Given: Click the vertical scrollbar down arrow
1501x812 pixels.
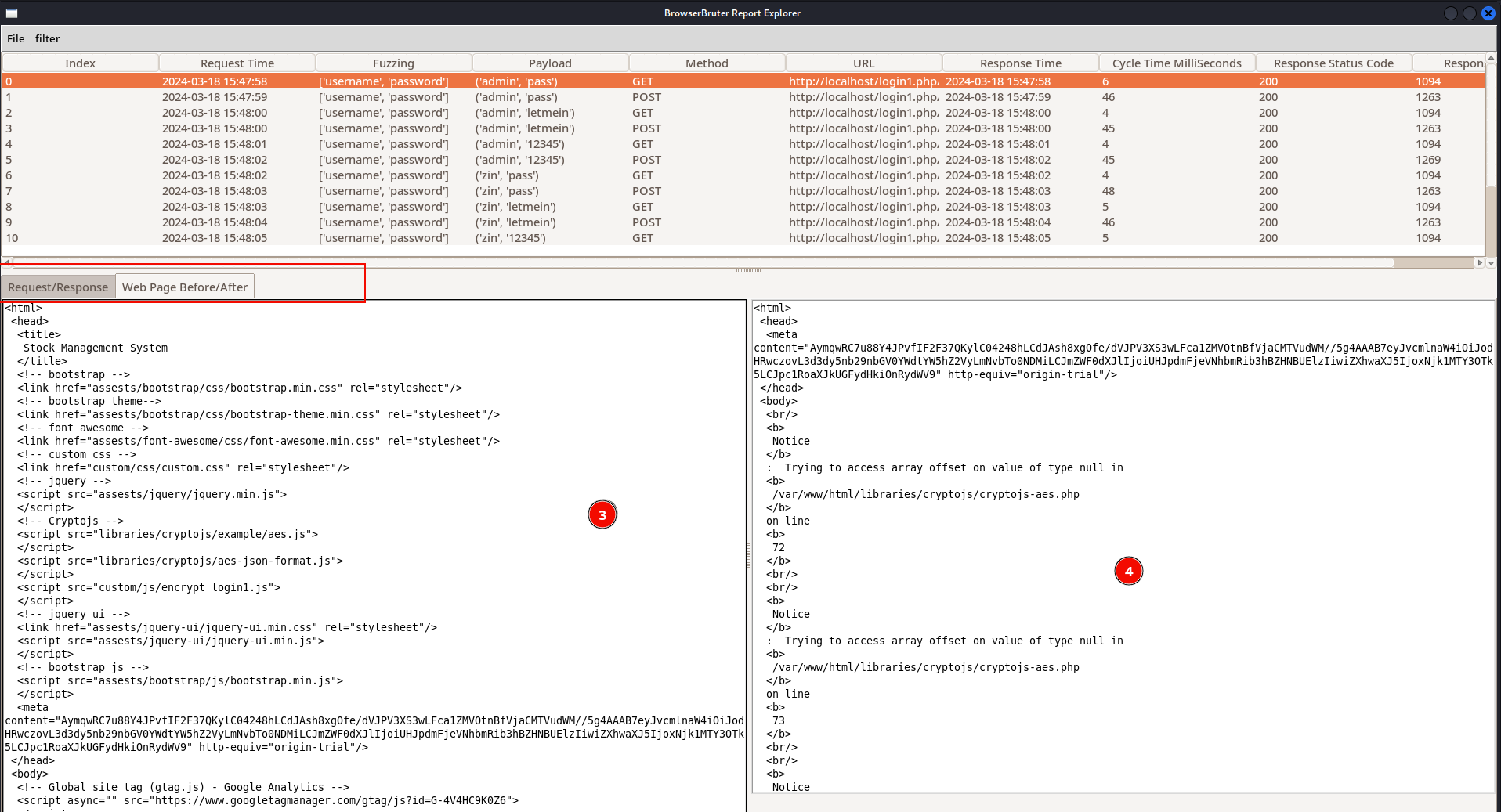Looking at the screenshot, I should (1491, 263).
